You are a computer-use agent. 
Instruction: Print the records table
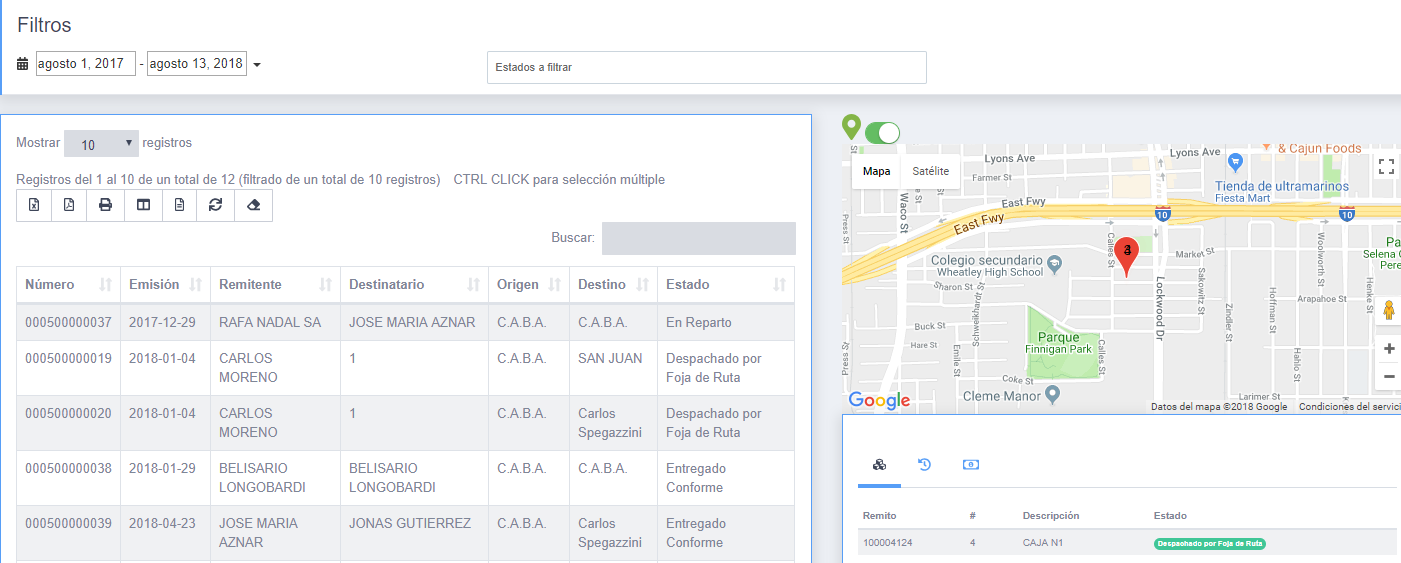pos(106,205)
